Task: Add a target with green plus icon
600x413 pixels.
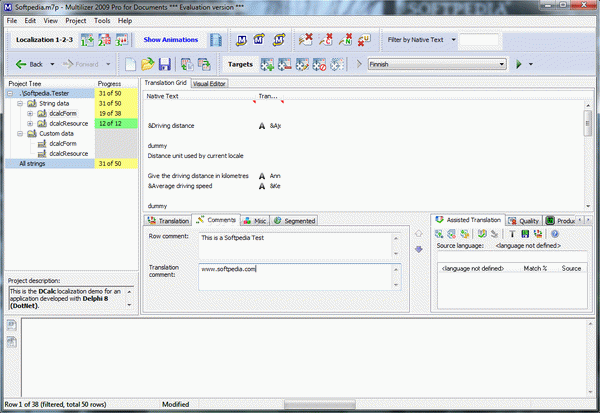Action: tap(267, 64)
